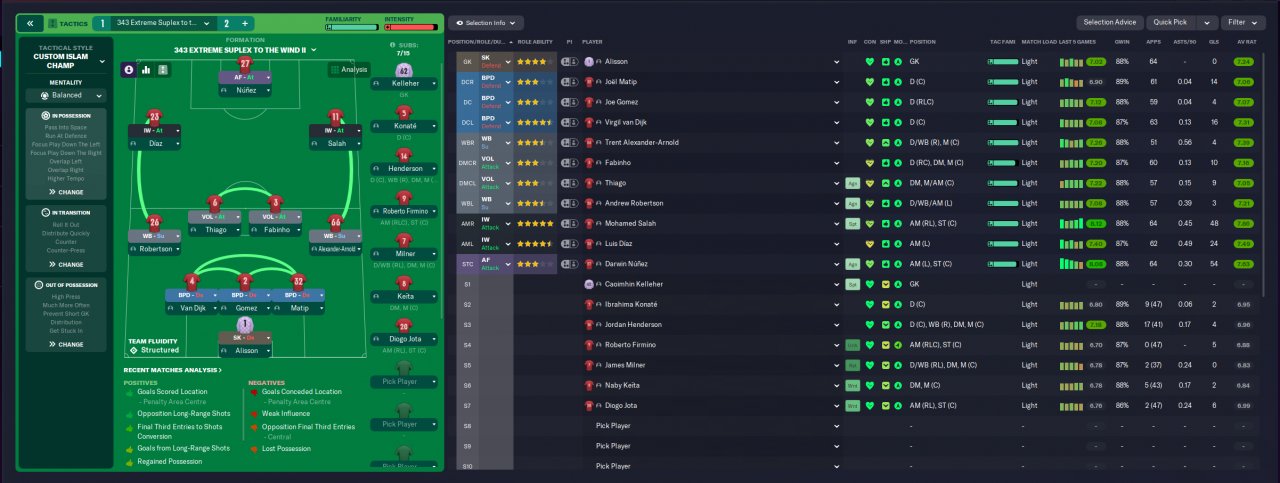
Task: Add a new tactic with plus icon
Action: [245, 23]
